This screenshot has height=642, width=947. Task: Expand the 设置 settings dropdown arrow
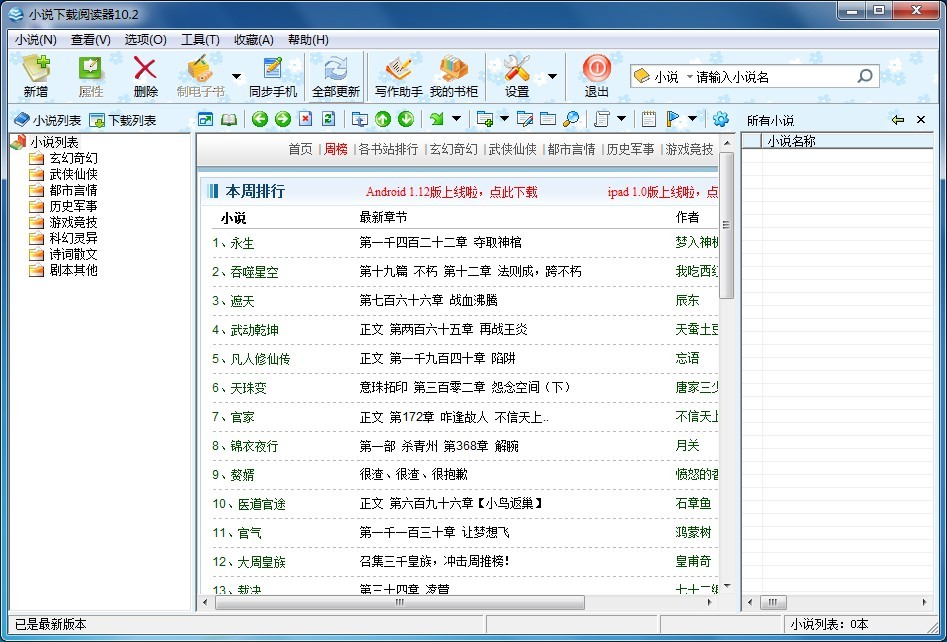(552, 76)
